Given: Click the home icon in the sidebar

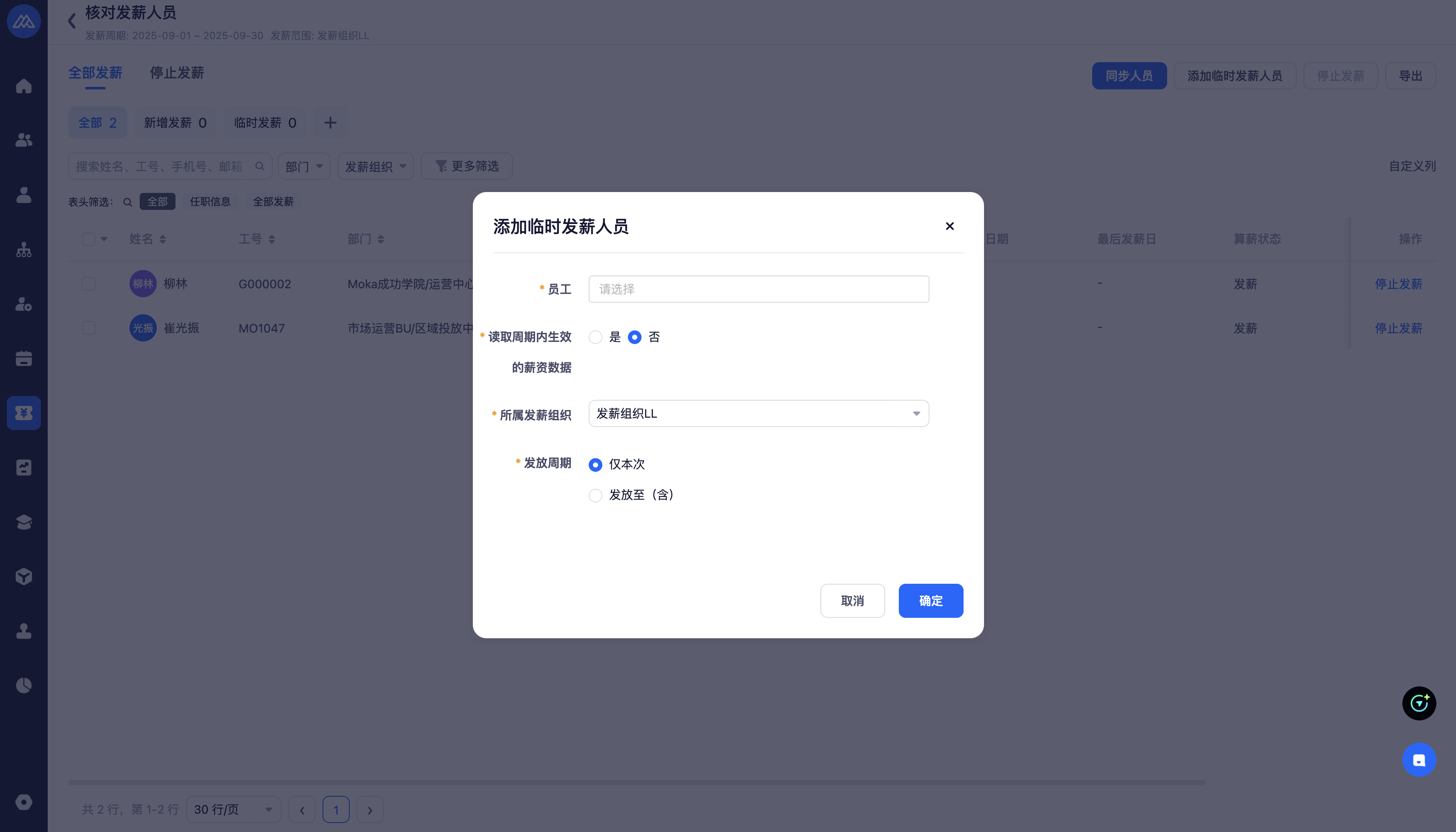Looking at the screenshot, I should point(23,86).
